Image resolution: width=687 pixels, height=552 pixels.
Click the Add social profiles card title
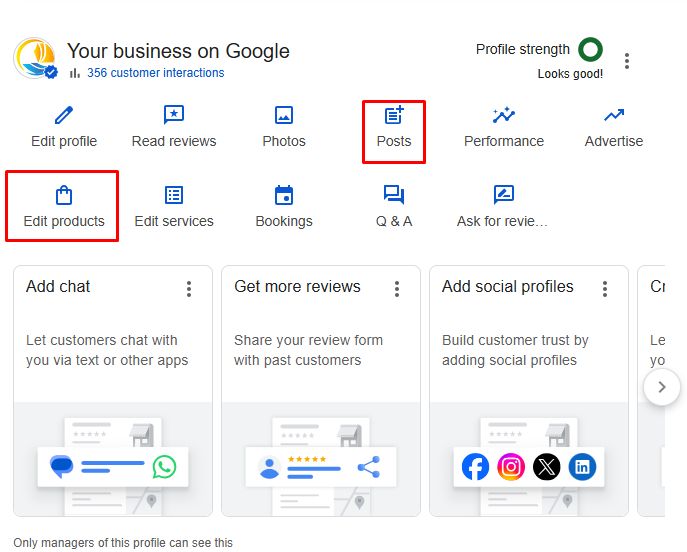507,287
